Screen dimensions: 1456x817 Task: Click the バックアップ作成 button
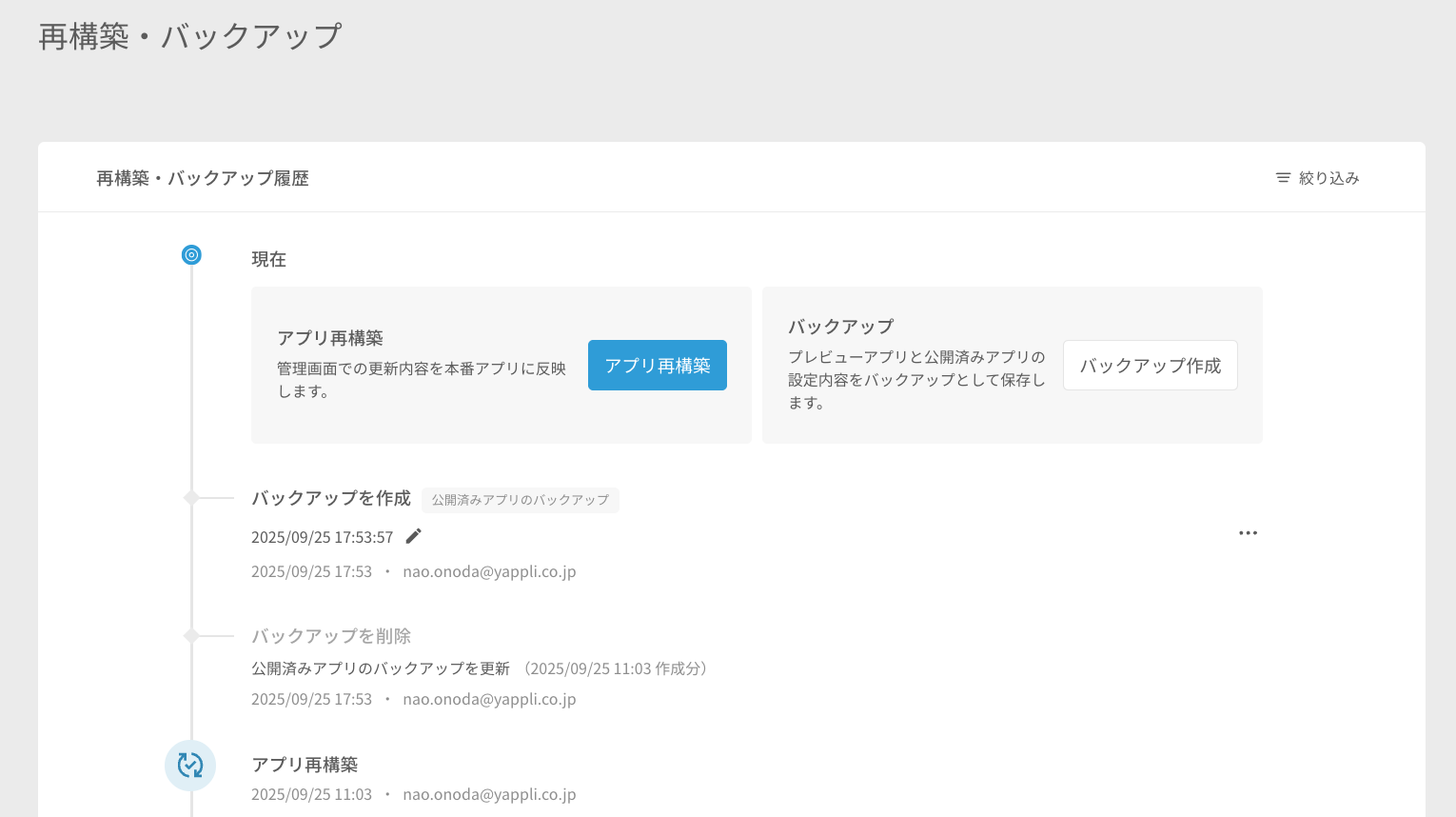pos(1150,366)
